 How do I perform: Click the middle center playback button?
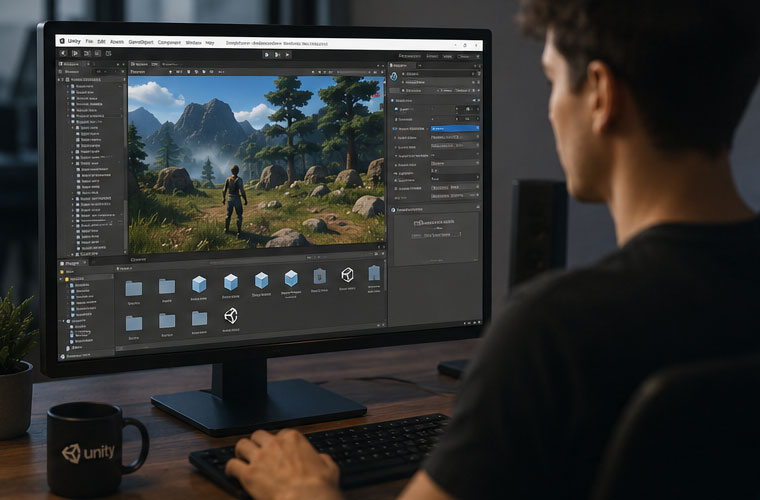click(277, 55)
